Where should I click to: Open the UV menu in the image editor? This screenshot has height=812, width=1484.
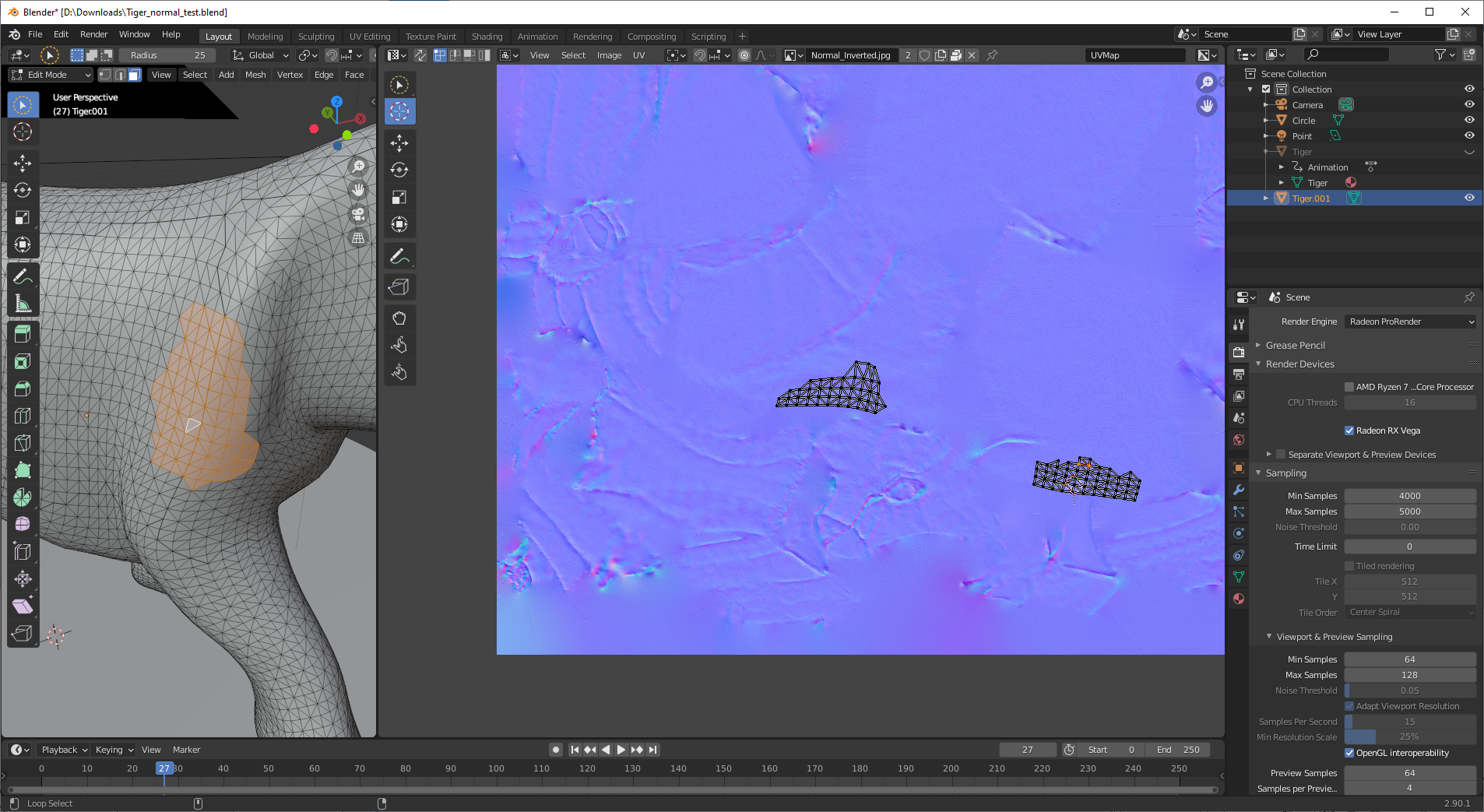coord(638,54)
